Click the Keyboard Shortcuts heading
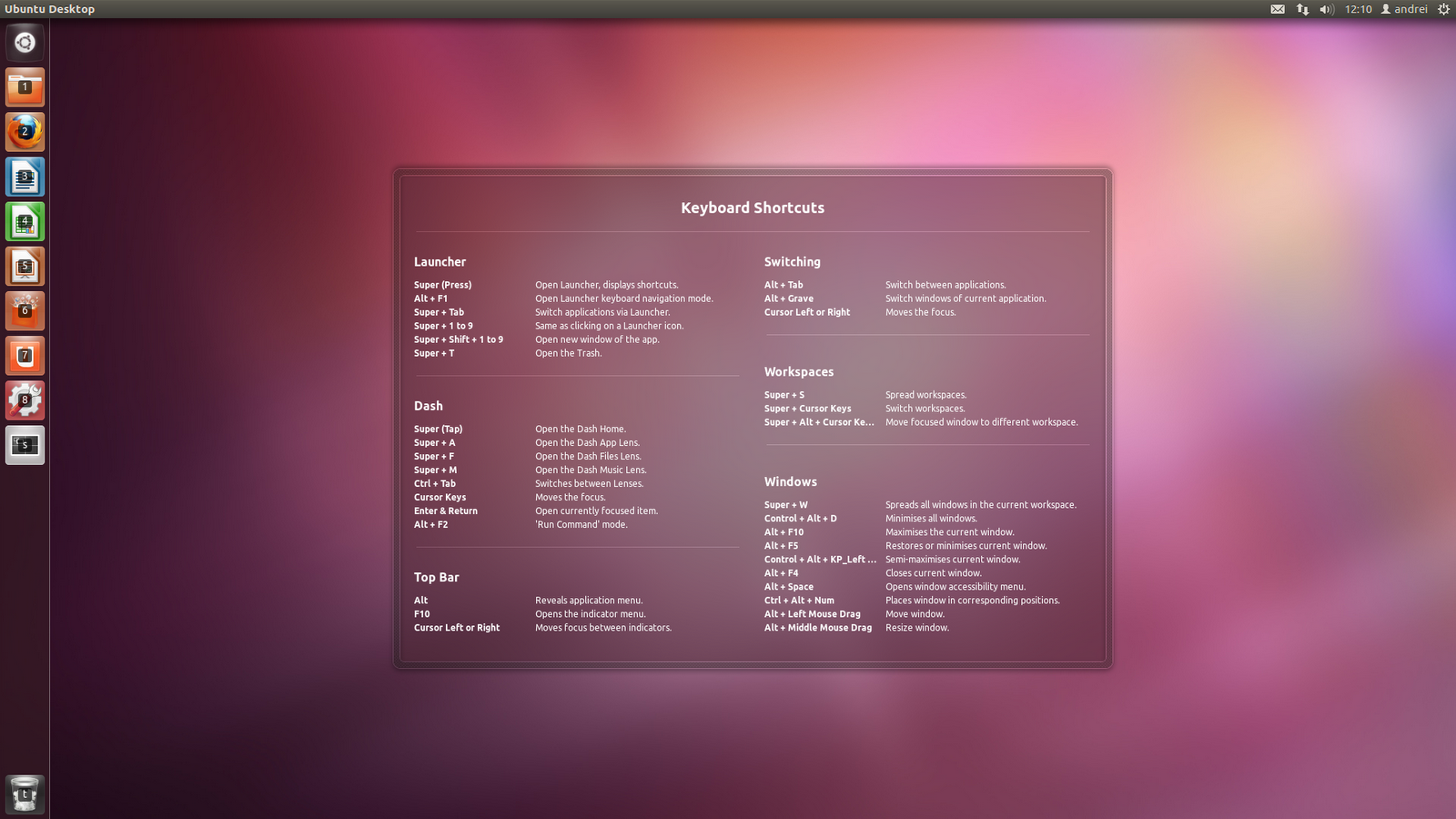 pos(753,207)
